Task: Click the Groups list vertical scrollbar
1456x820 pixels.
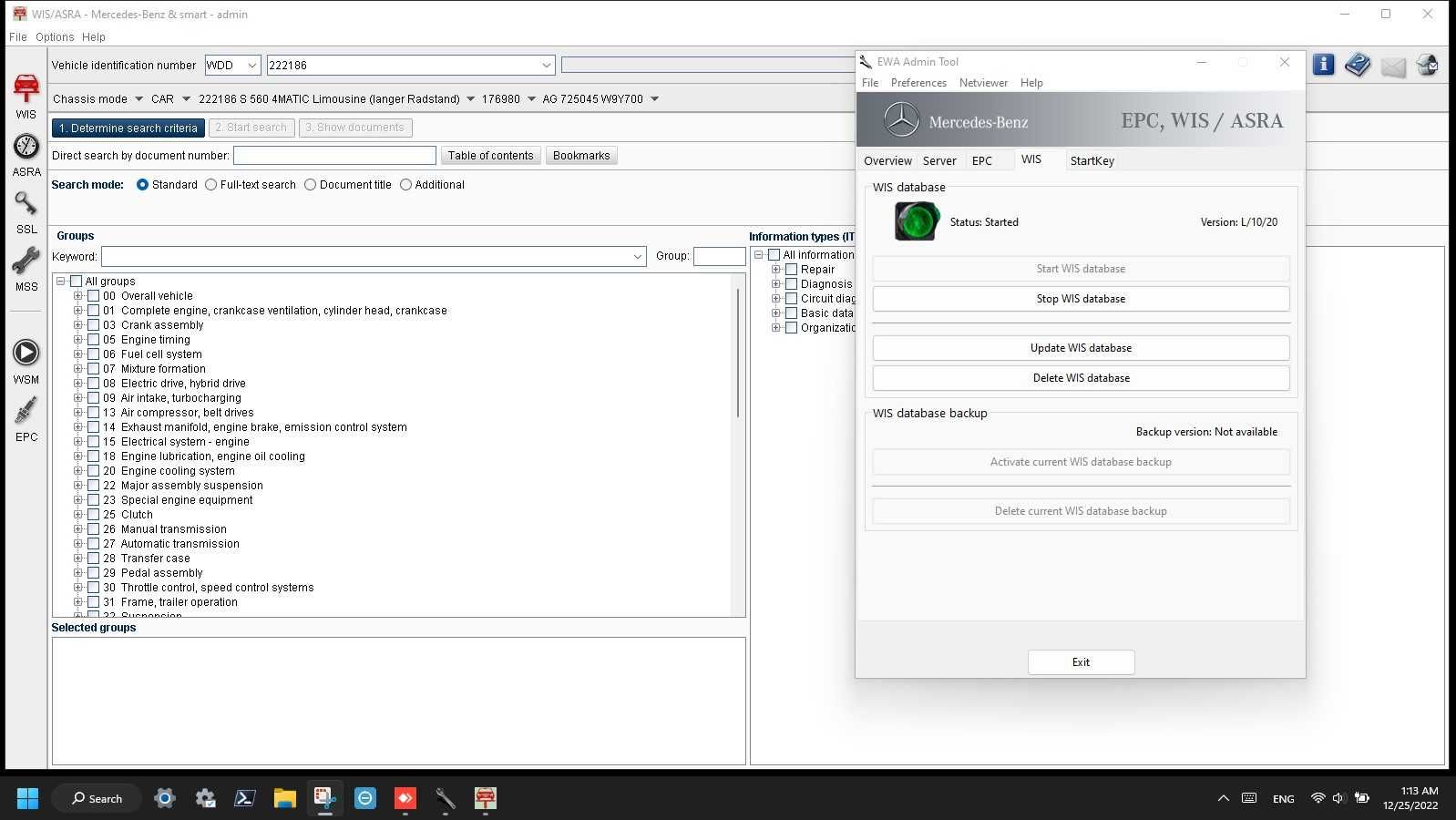Action: (x=738, y=354)
